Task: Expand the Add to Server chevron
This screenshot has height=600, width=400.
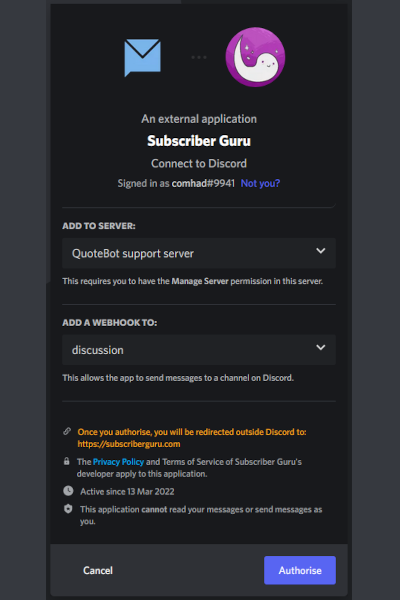Action: (x=321, y=251)
